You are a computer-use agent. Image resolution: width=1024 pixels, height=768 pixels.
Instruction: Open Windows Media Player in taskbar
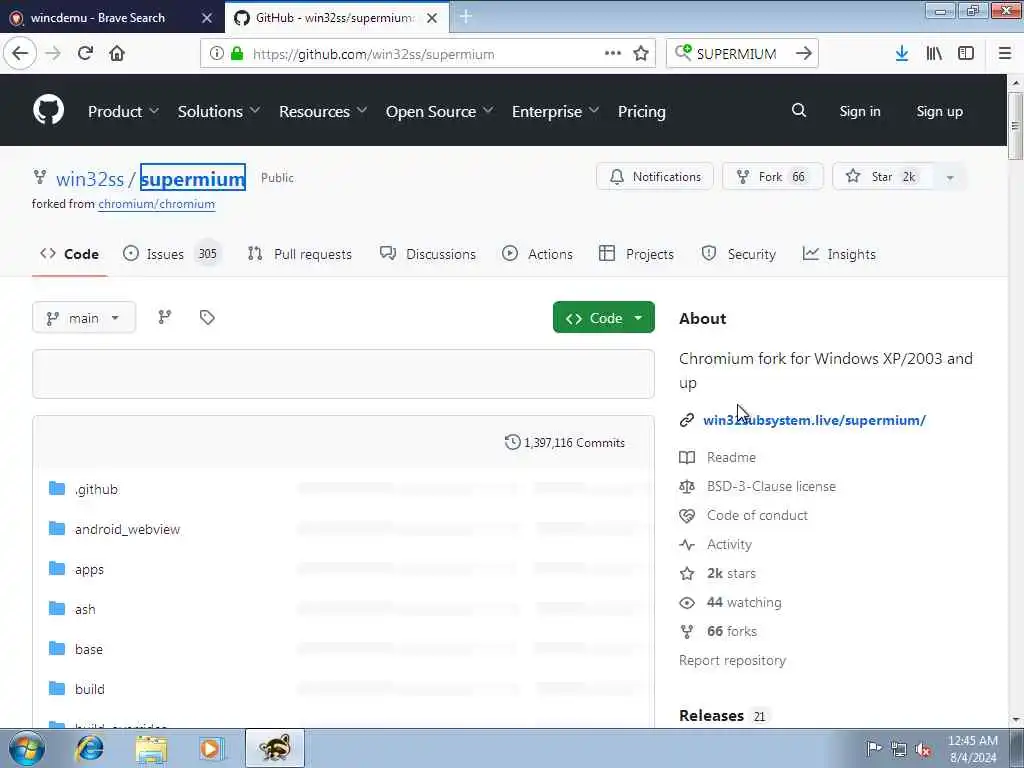coord(210,748)
